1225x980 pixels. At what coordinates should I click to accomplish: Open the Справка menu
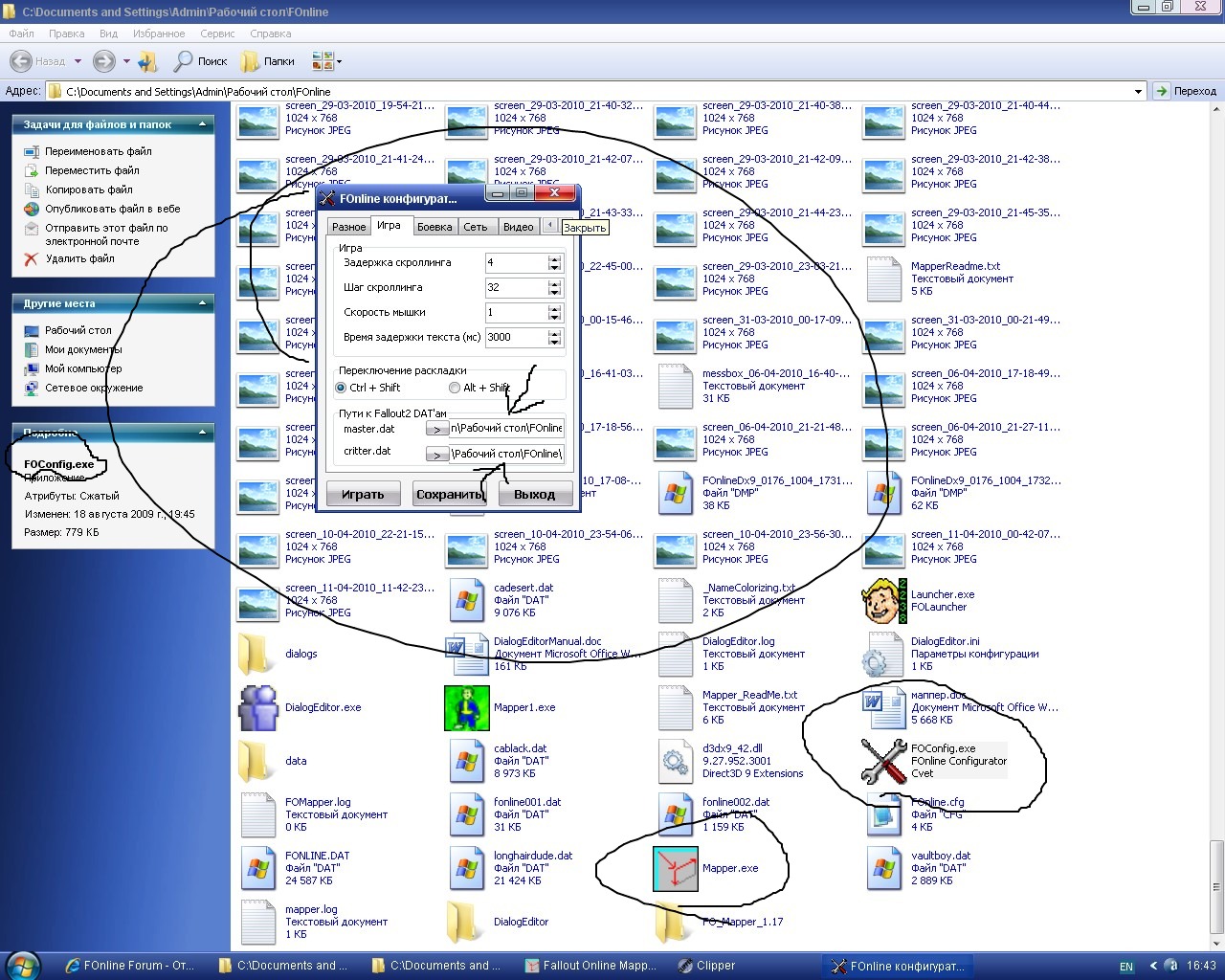tap(270, 33)
